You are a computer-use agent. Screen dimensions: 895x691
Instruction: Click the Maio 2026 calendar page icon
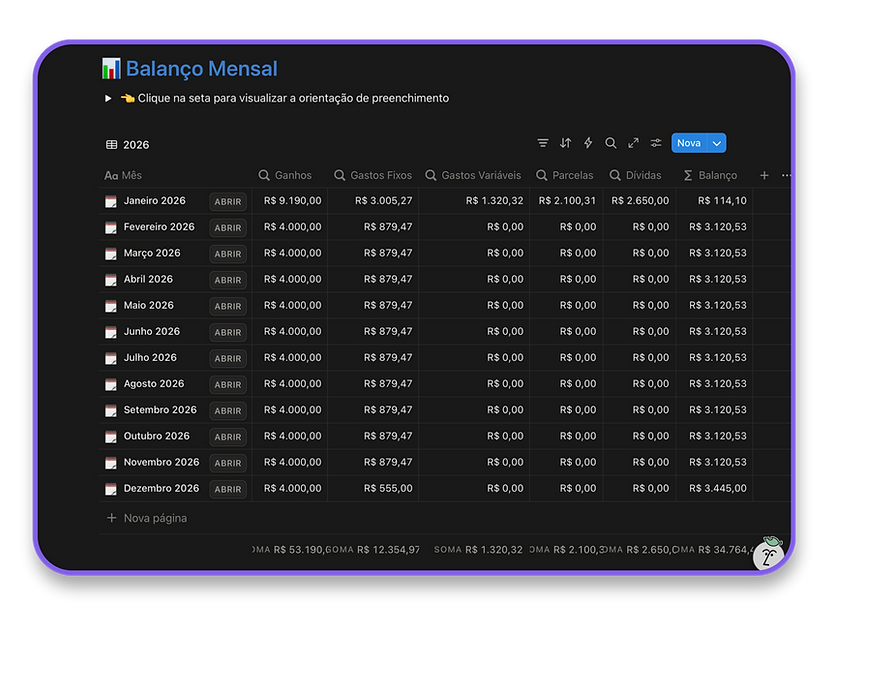111,306
